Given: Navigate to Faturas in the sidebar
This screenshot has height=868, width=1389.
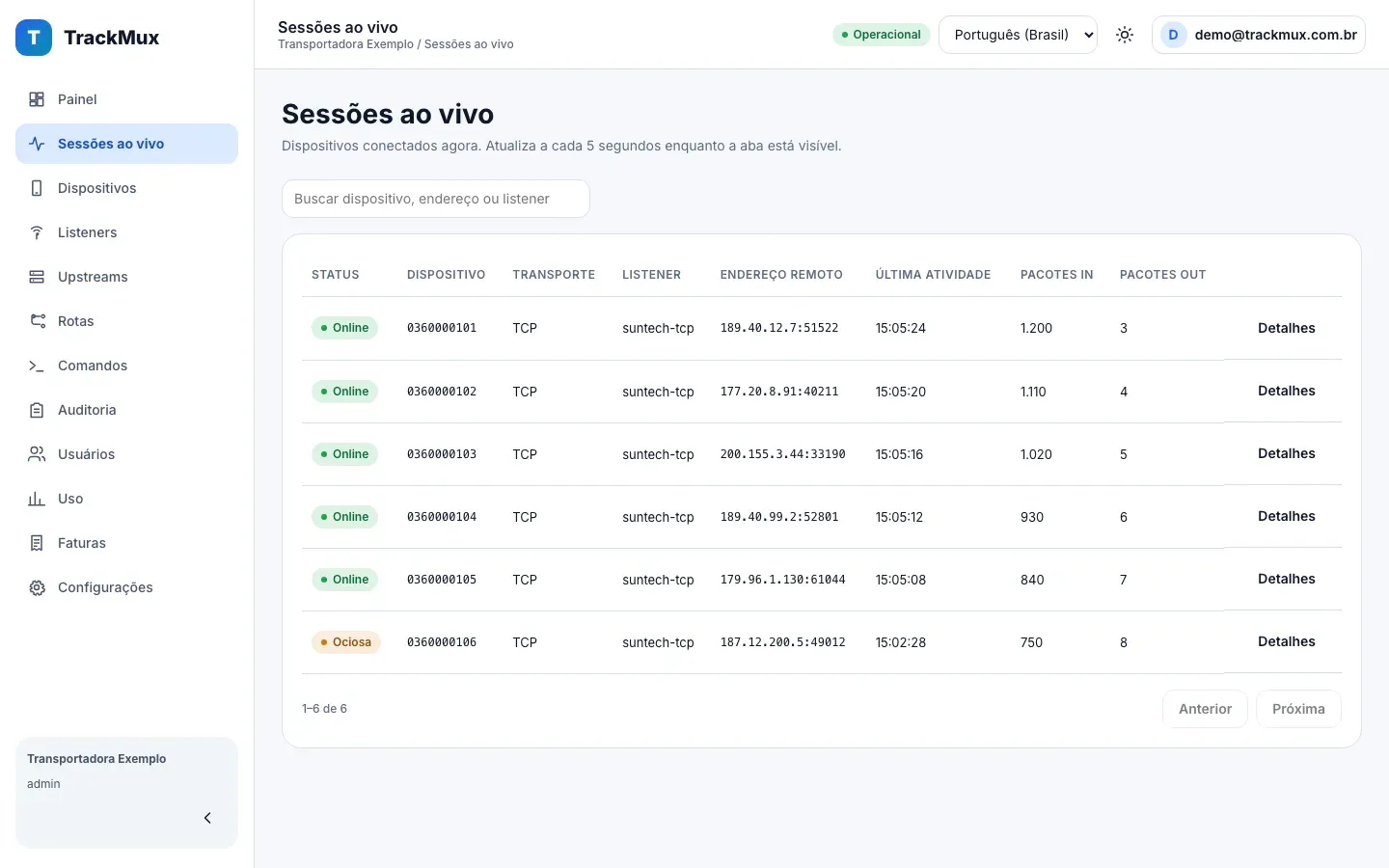Looking at the screenshot, I should [126, 543].
